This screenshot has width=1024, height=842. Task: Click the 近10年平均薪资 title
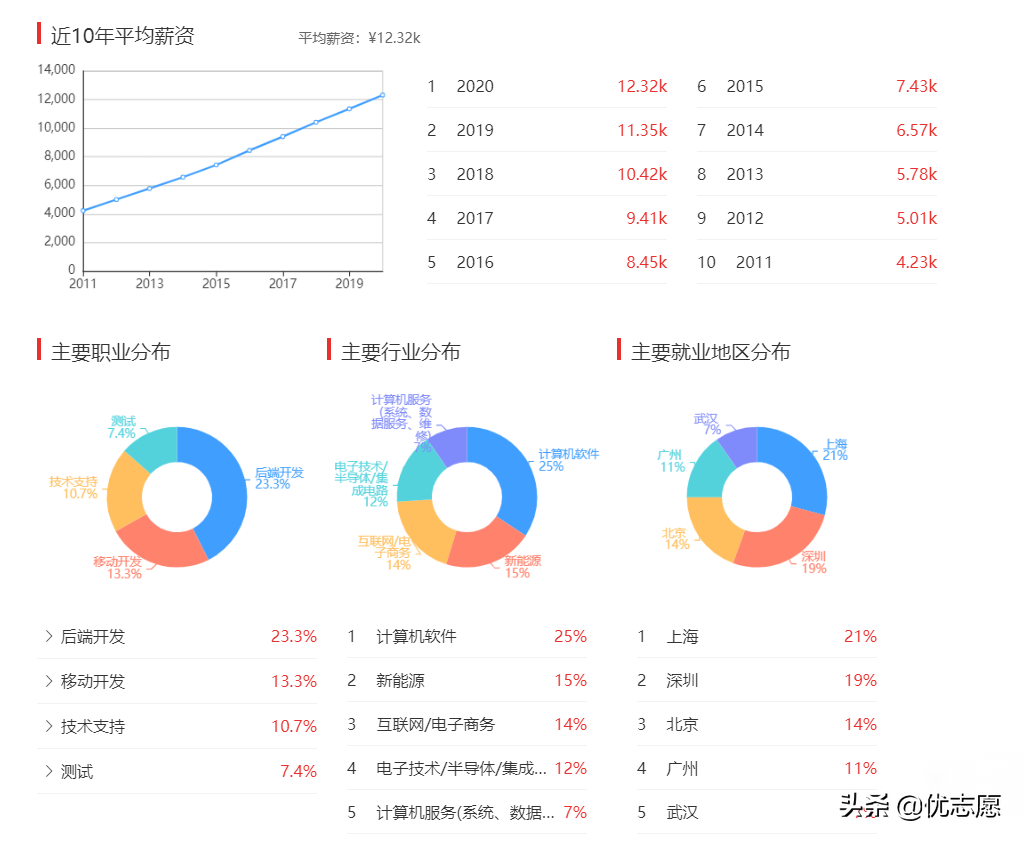coord(121,34)
